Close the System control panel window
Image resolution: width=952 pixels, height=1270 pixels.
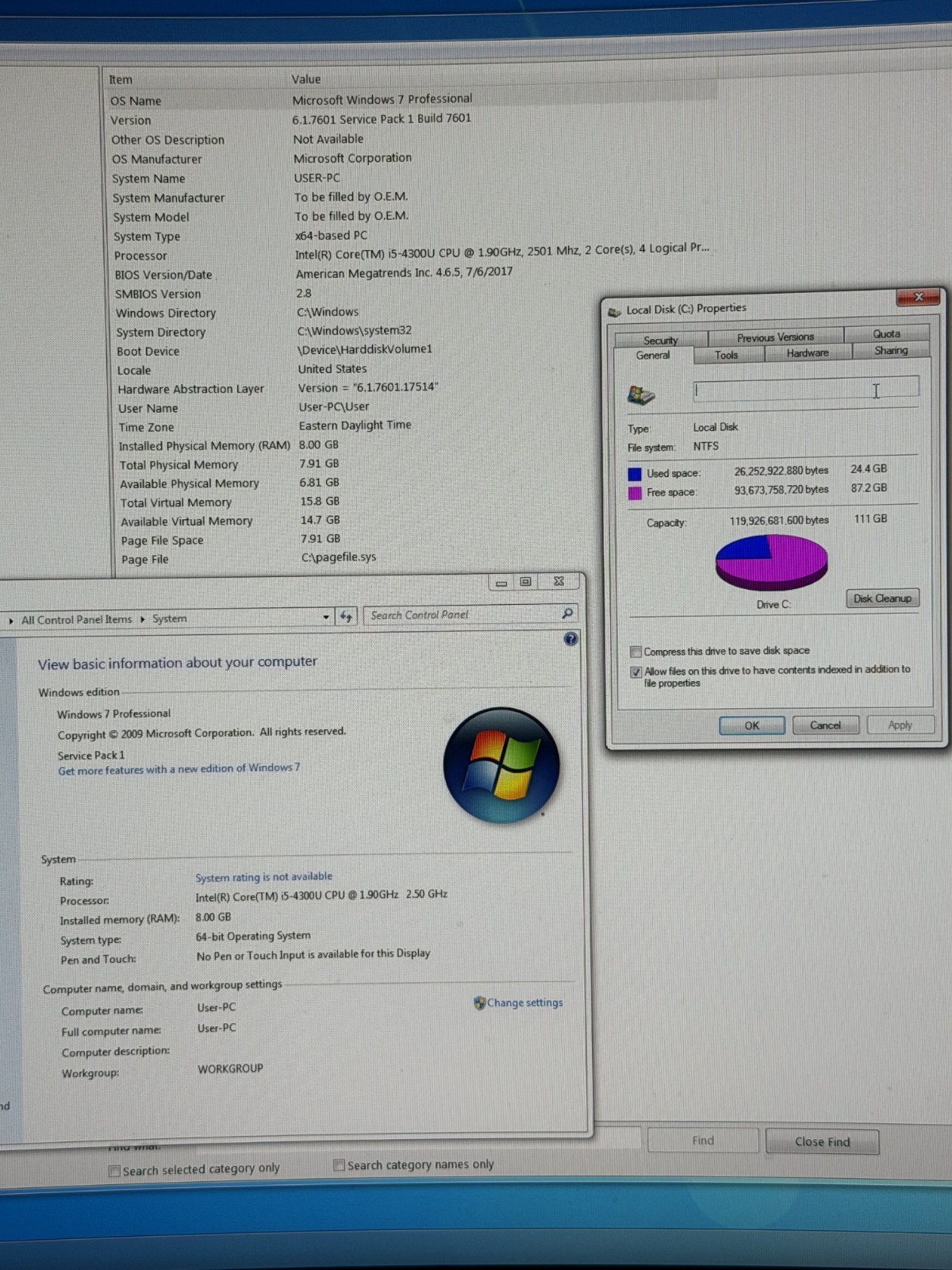point(559,581)
